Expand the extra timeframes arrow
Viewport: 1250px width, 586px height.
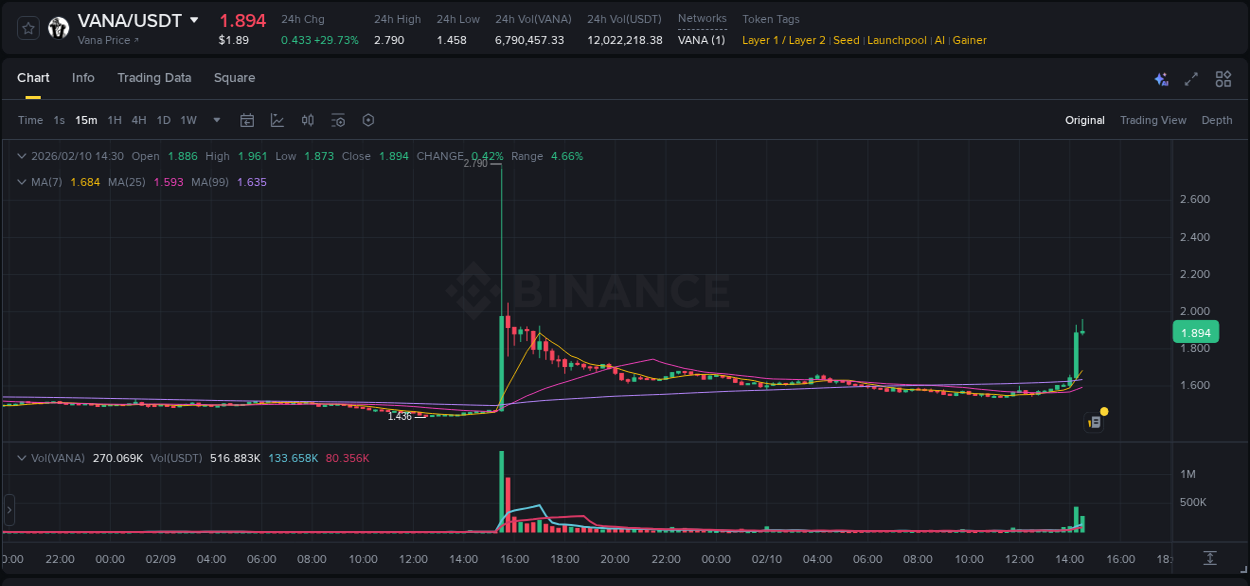click(215, 120)
